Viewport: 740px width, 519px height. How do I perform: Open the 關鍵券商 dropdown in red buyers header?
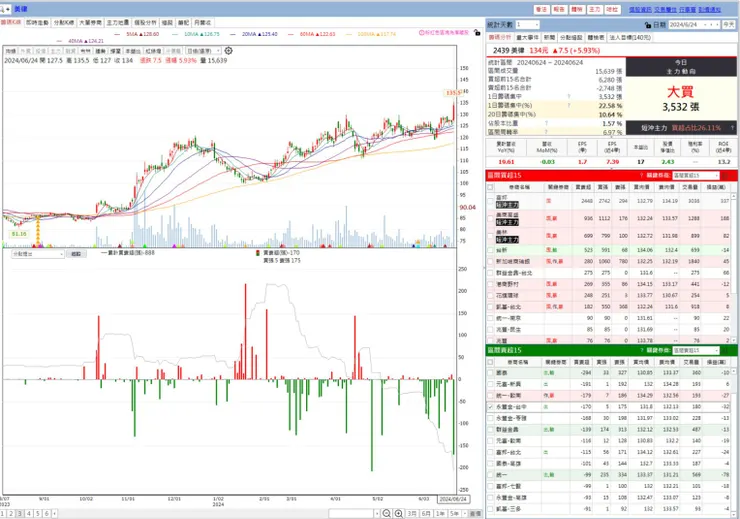696,176
